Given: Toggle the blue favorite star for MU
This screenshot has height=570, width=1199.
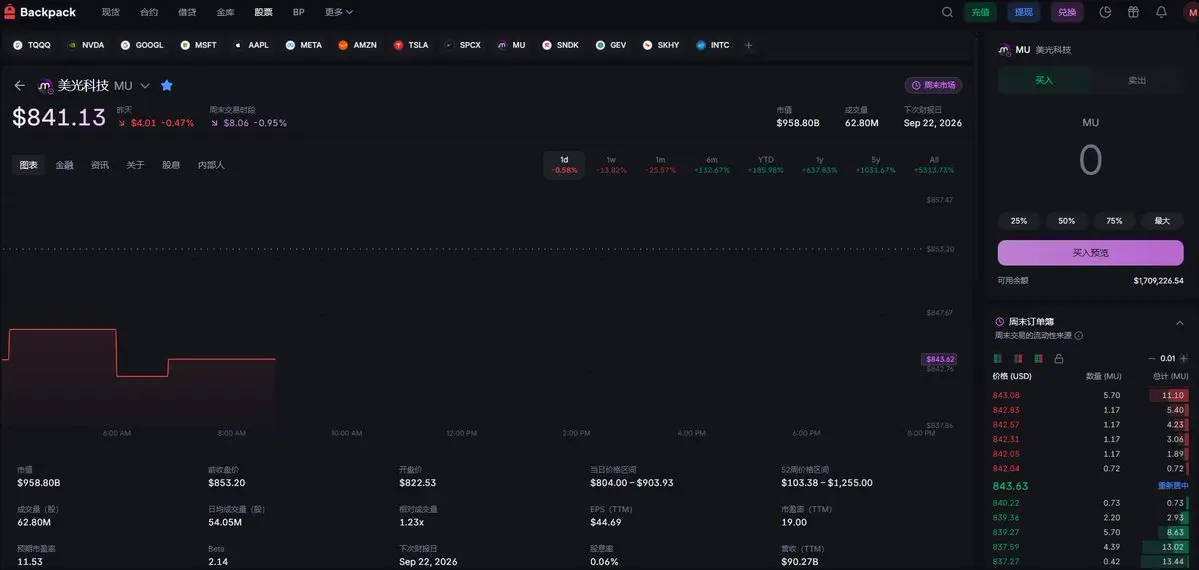Looking at the screenshot, I should (167, 86).
